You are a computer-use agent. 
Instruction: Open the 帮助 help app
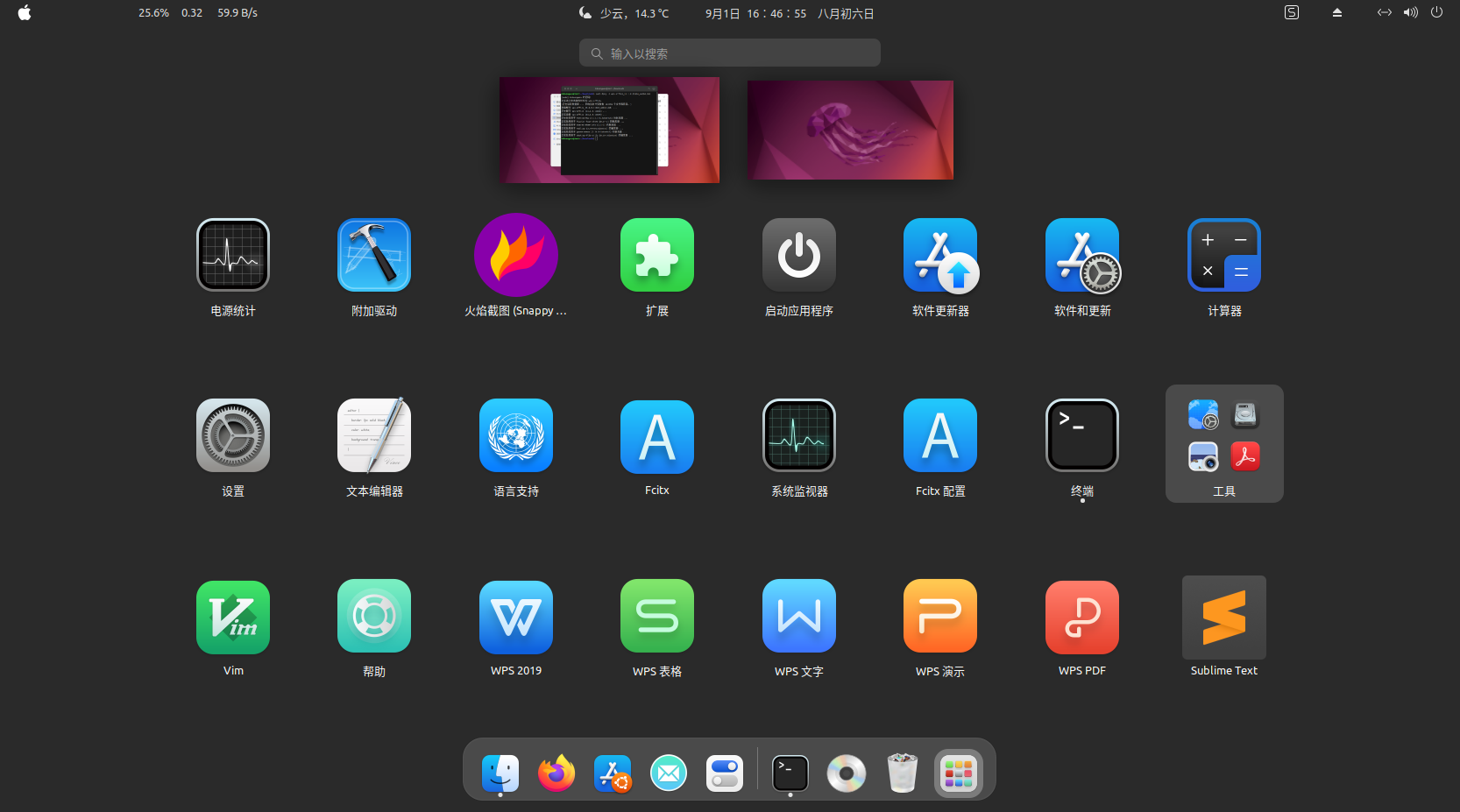(374, 616)
